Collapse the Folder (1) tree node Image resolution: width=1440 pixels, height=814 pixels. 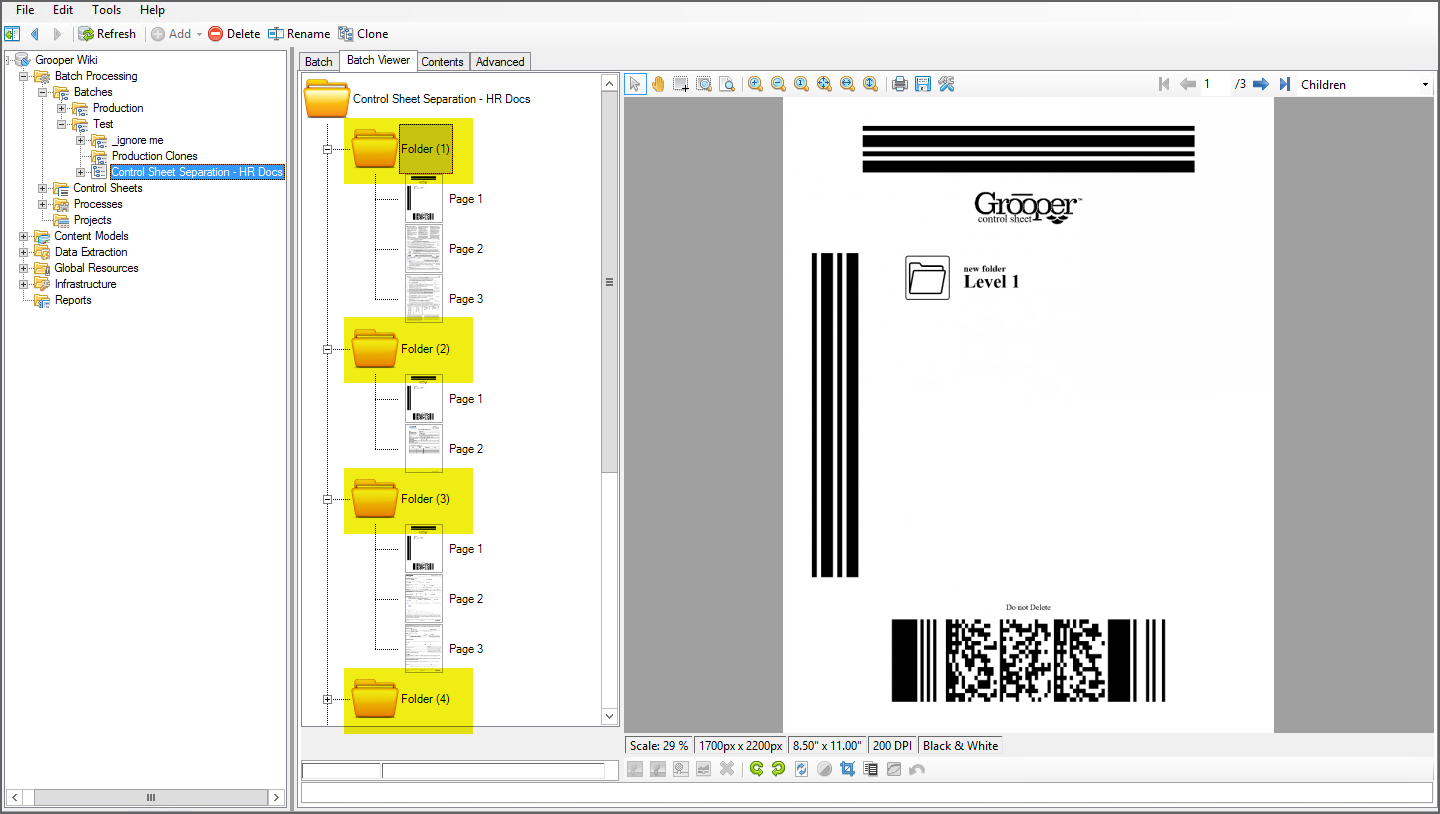(327, 149)
